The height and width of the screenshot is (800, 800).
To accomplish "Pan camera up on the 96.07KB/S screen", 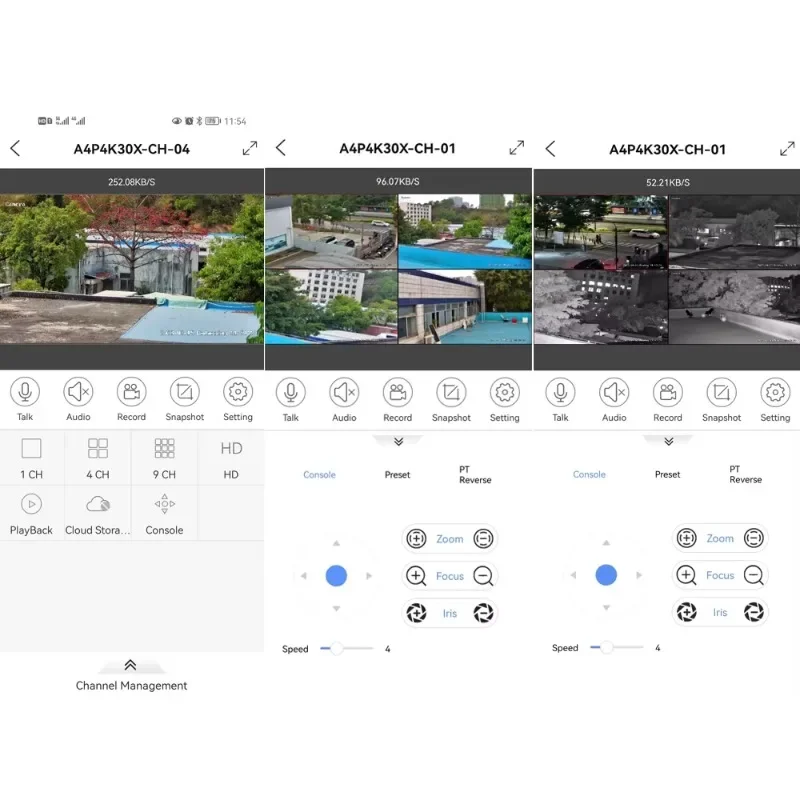I will point(336,543).
